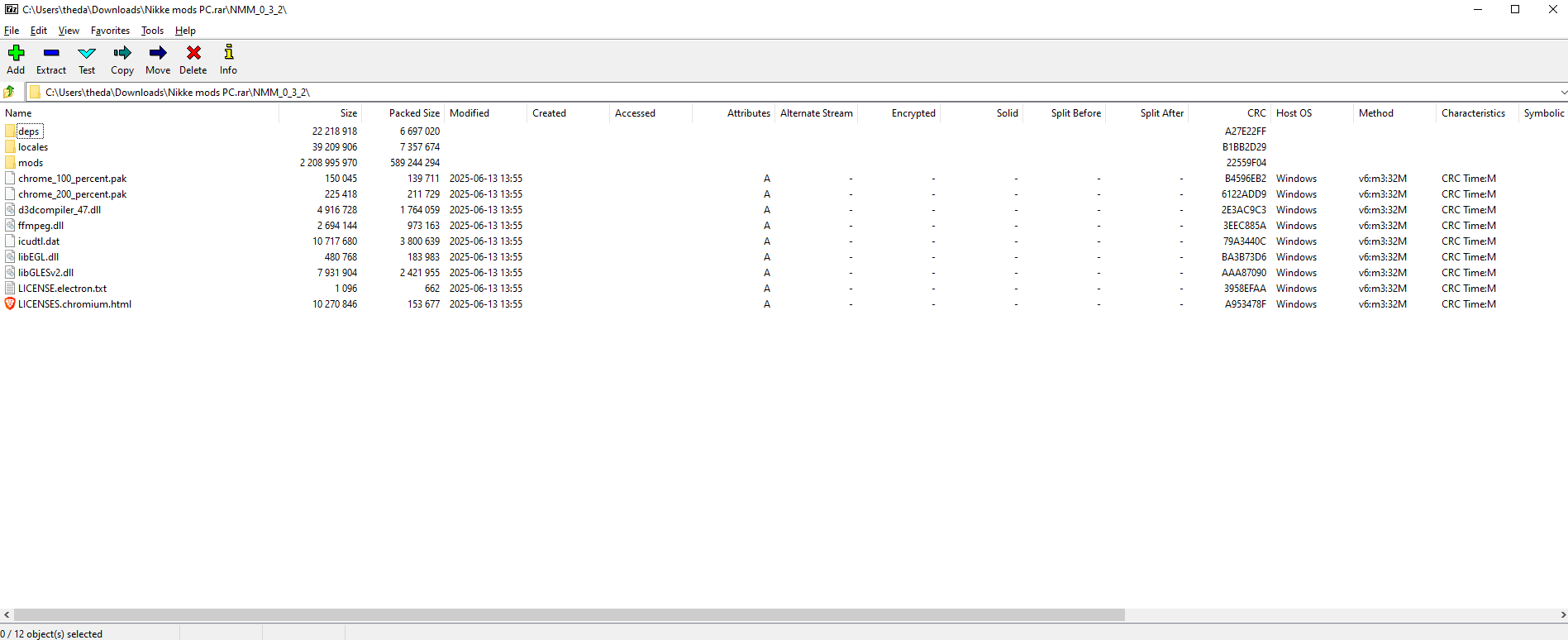Sort by the Accessed column header

651,113
